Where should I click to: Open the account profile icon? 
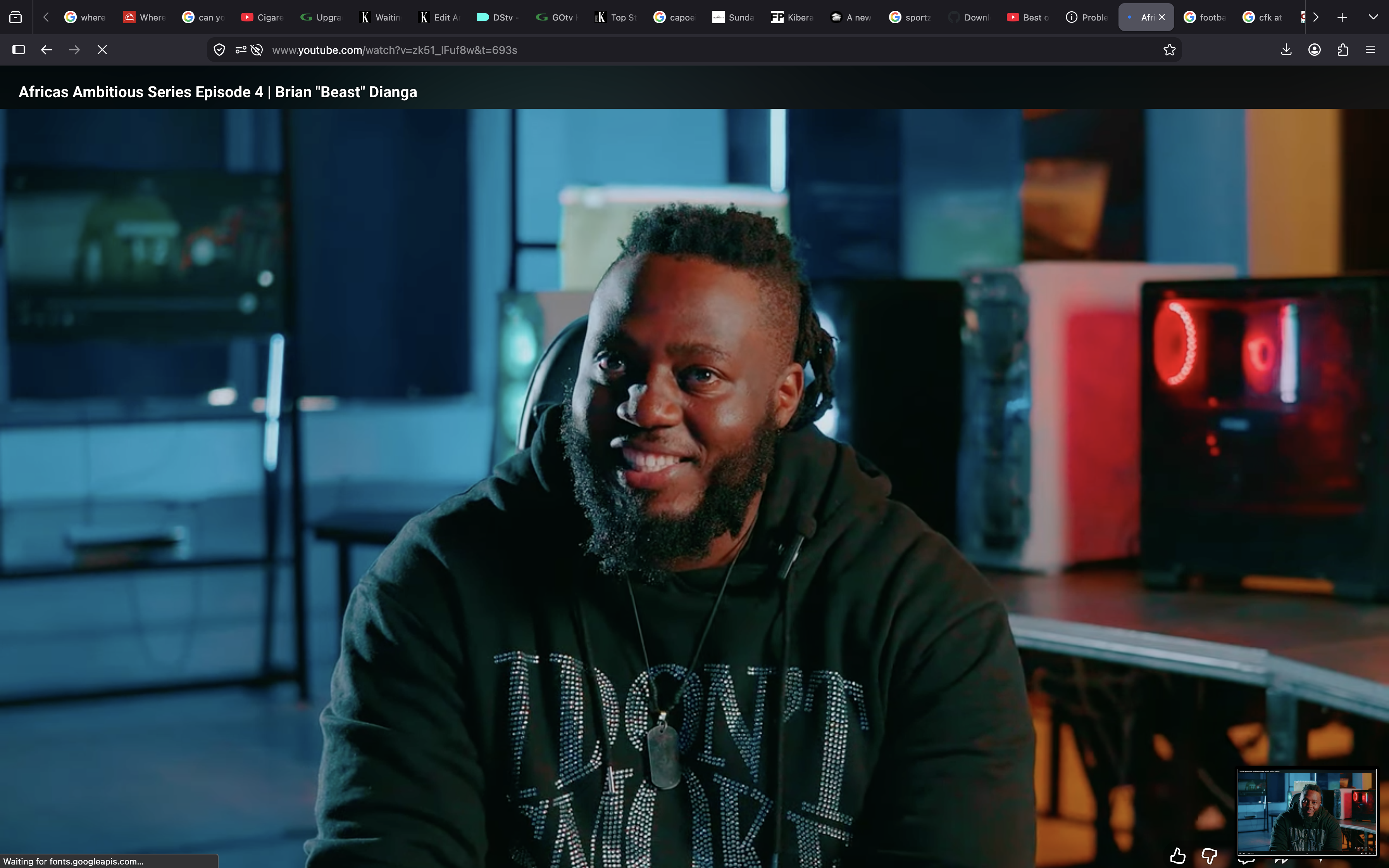click(x=1314, y=50)
